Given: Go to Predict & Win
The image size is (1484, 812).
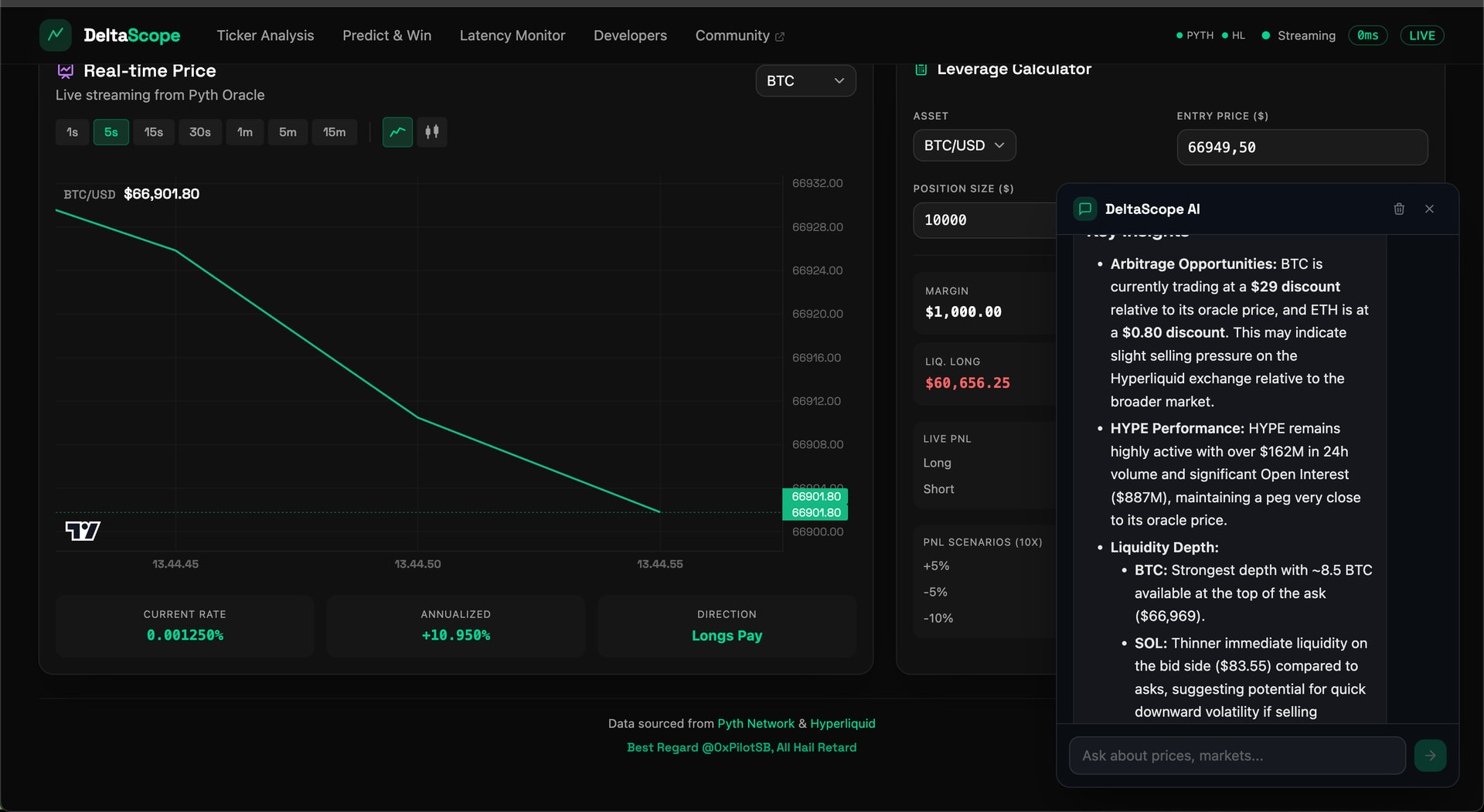Looking at the screenshot, I should [x=387, y=36].
